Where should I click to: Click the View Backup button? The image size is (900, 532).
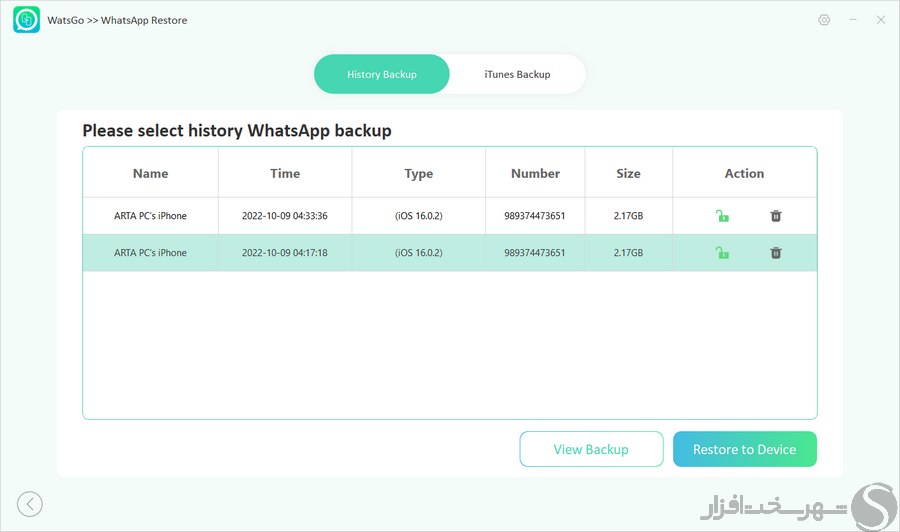pyautogui.click(x=591, y=449)
